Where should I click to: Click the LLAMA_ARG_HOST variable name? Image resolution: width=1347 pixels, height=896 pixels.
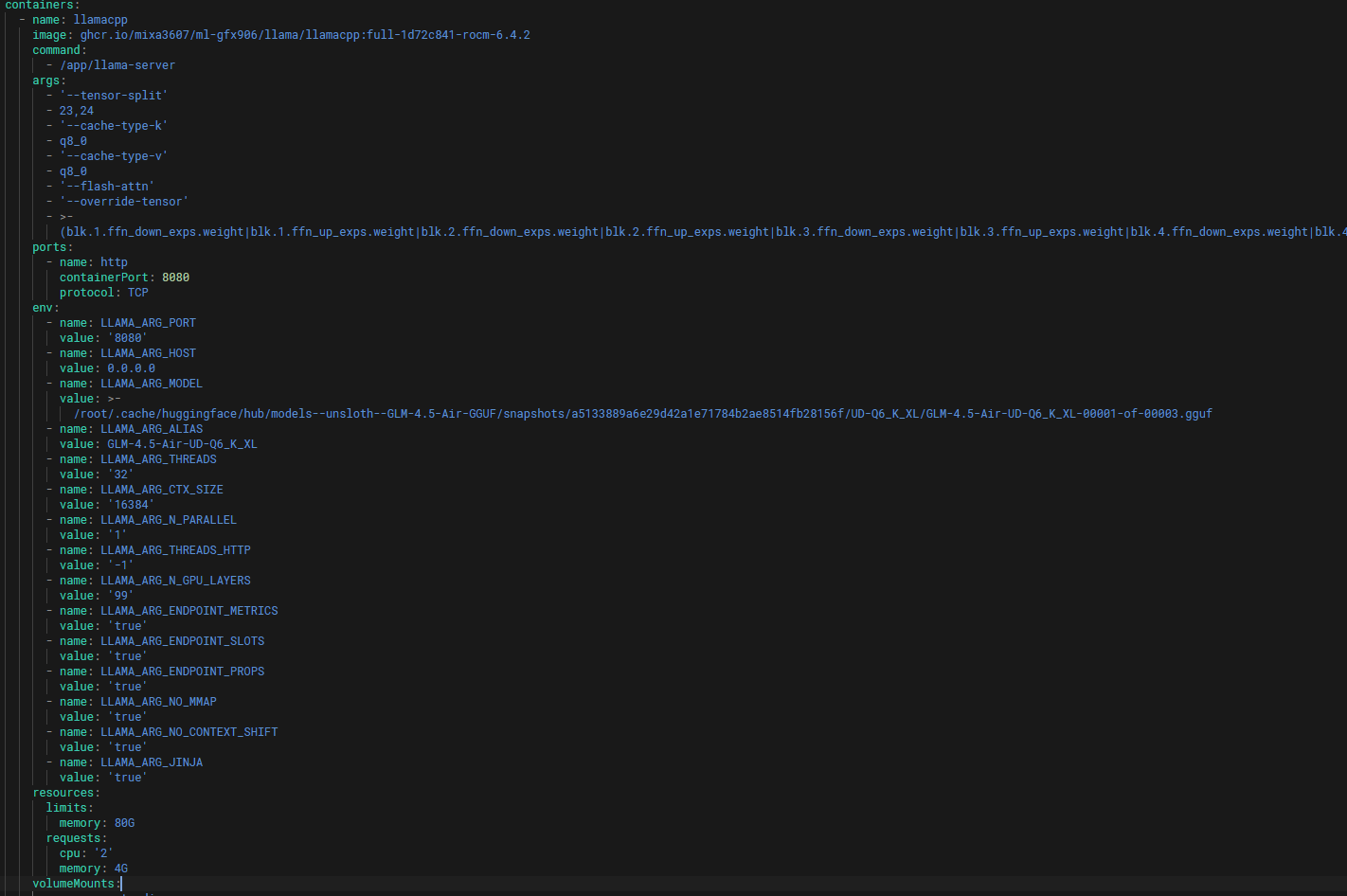point(148,353)
